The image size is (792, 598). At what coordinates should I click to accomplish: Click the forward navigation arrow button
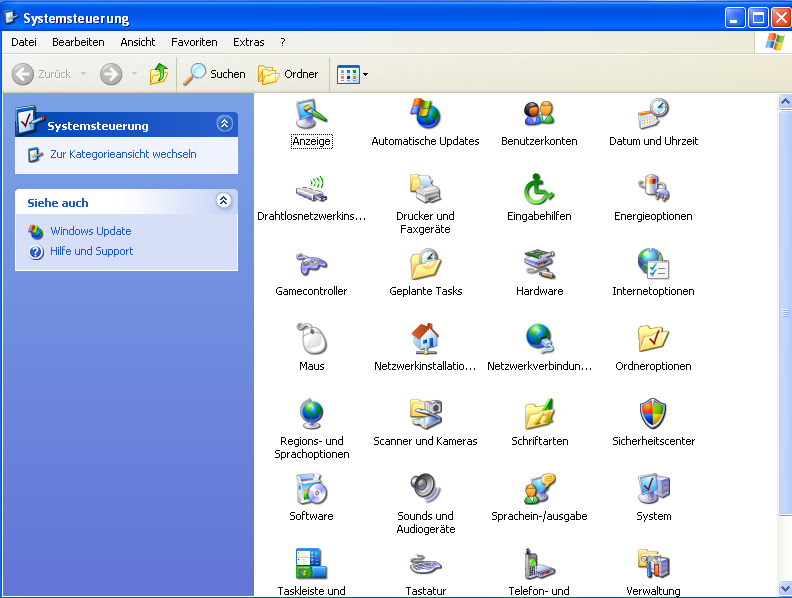pyautogui.click(x=111, y=74)
